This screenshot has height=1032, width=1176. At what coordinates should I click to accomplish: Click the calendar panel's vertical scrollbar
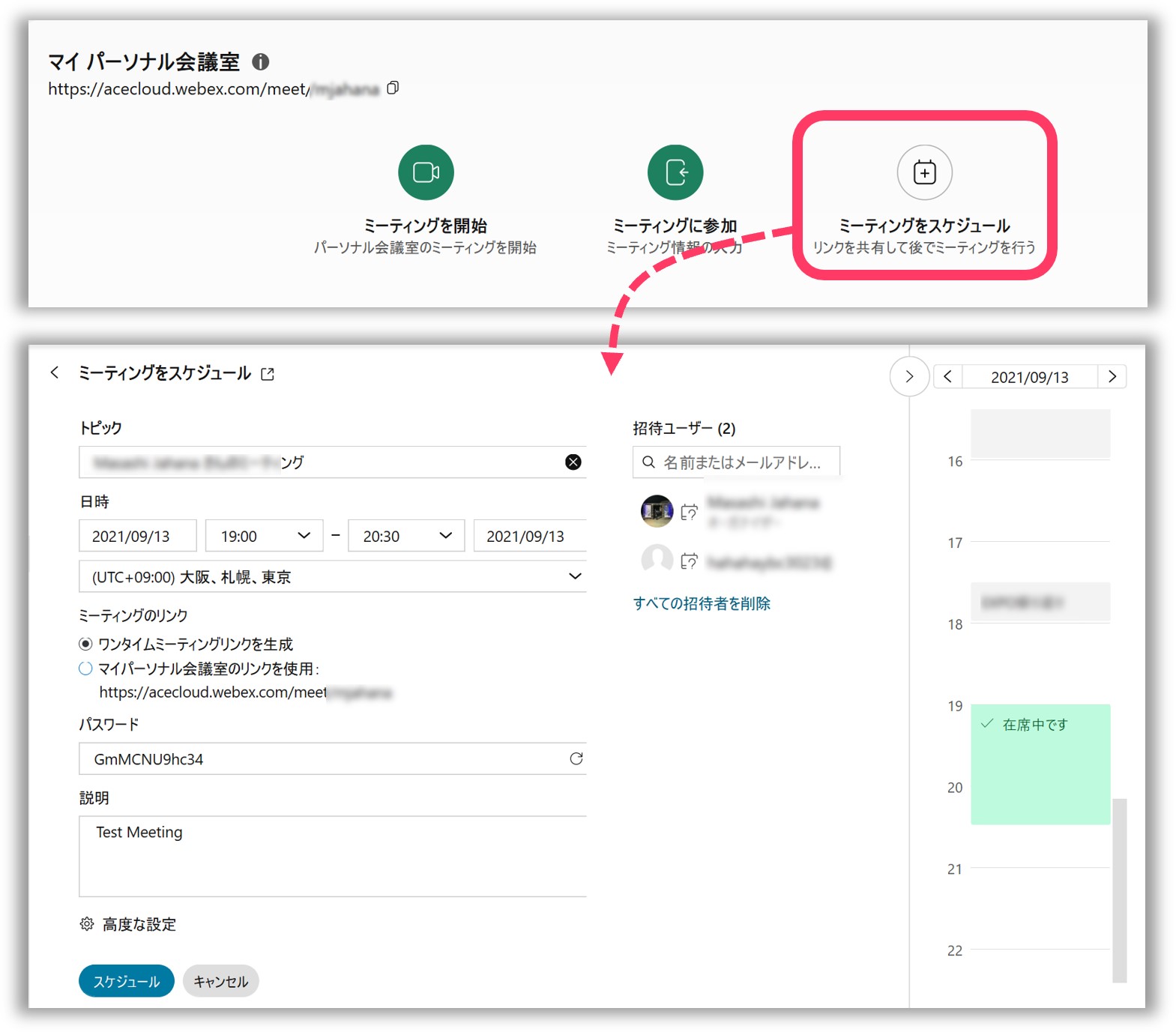pyautogui.click(x=1120, y=890)
